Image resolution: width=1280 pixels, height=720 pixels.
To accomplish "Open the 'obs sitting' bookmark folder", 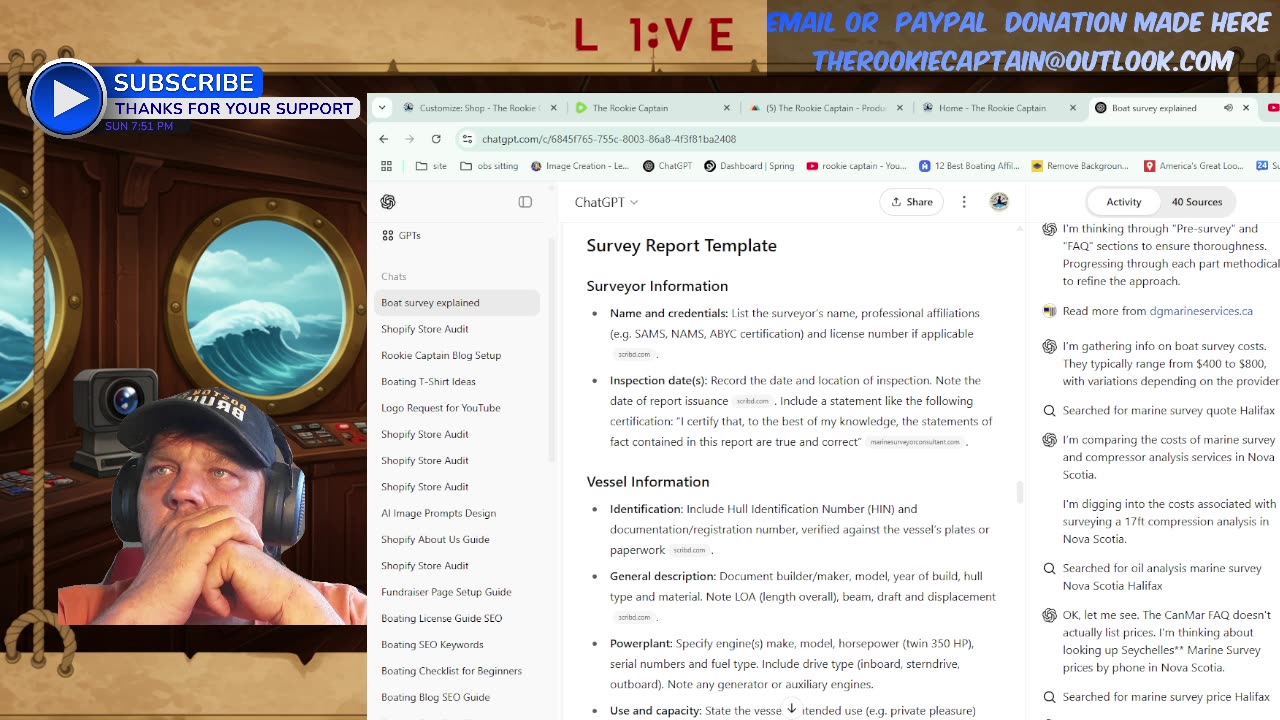I will 489,166.
